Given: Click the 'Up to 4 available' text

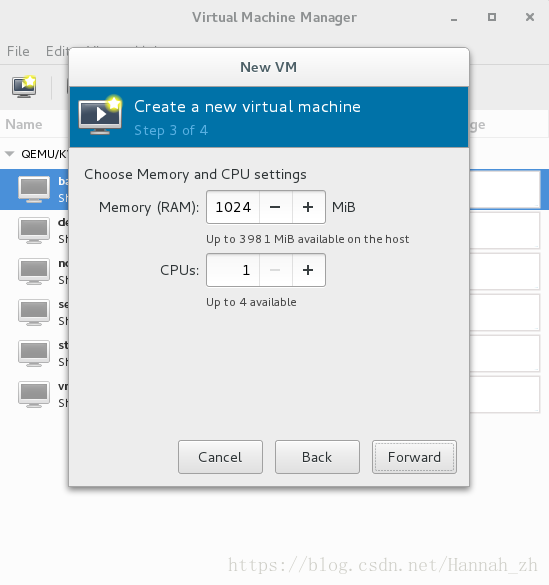Looking at the screenshot, I should [x=251, y=302].
